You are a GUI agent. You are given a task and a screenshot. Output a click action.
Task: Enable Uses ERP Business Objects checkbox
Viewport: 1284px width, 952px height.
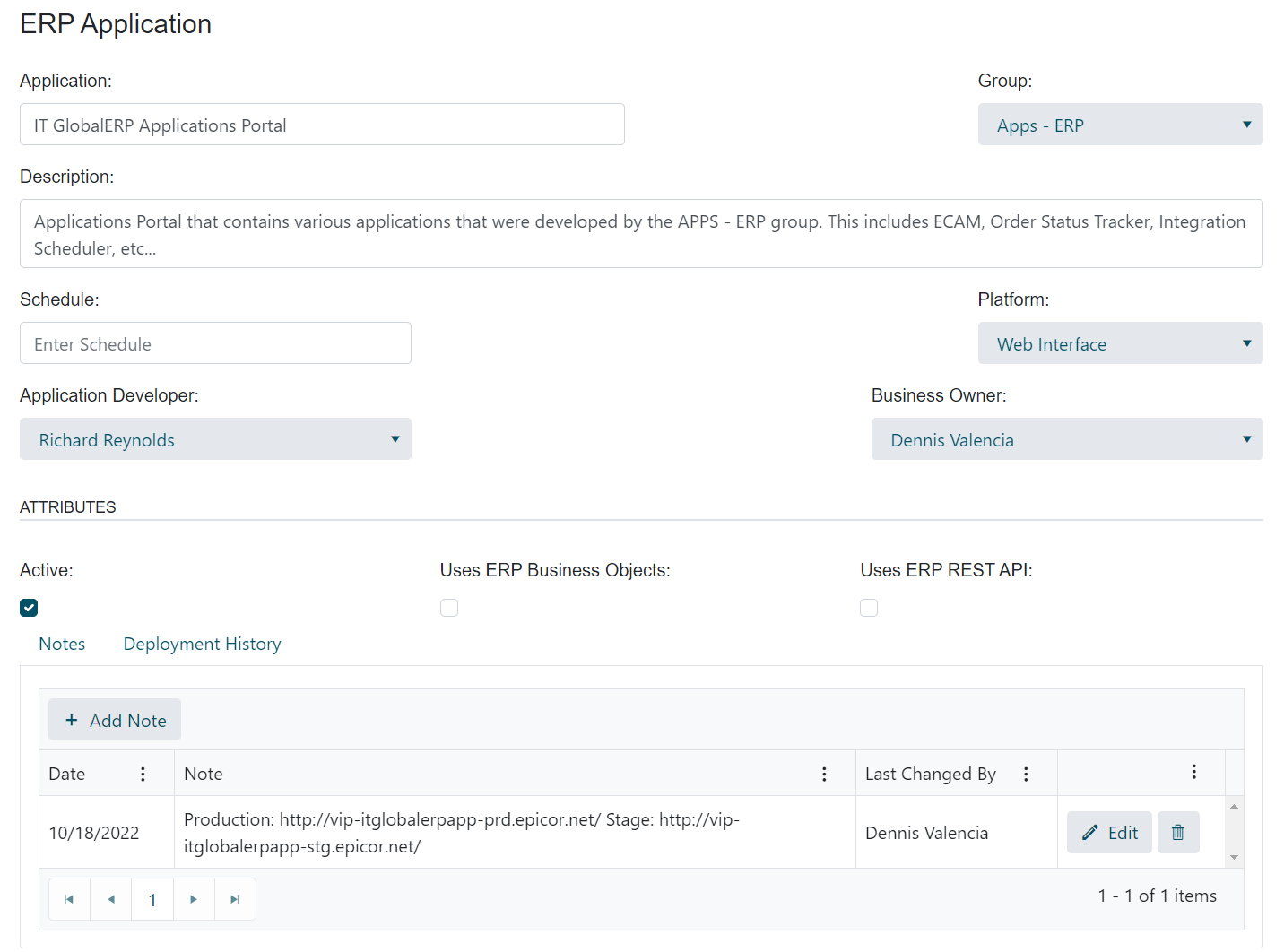pos(449,608)
